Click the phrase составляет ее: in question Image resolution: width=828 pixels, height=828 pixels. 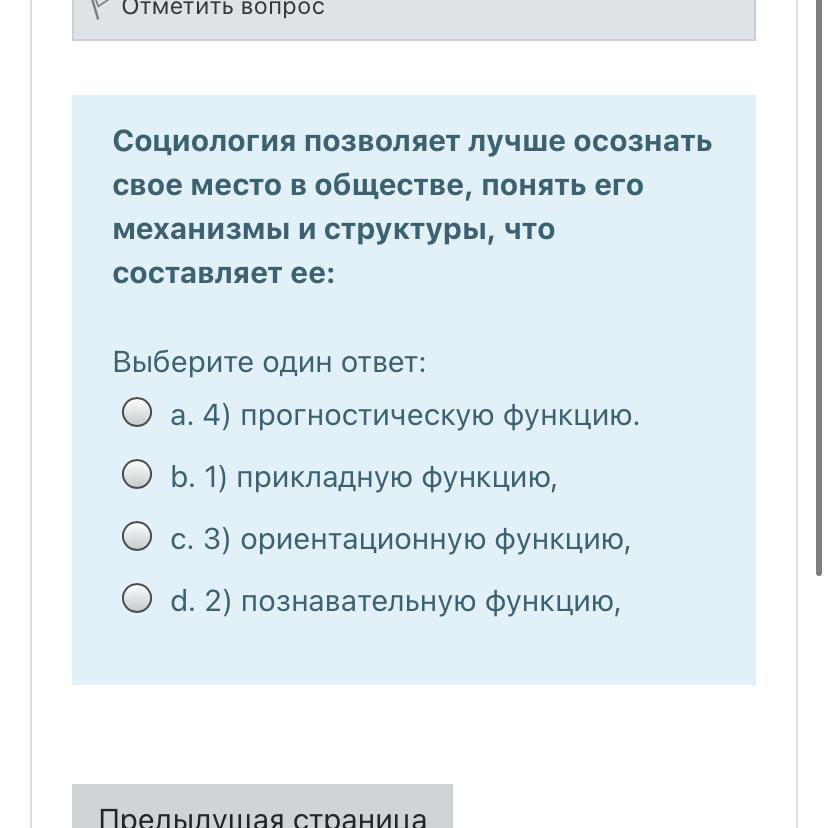224,274
